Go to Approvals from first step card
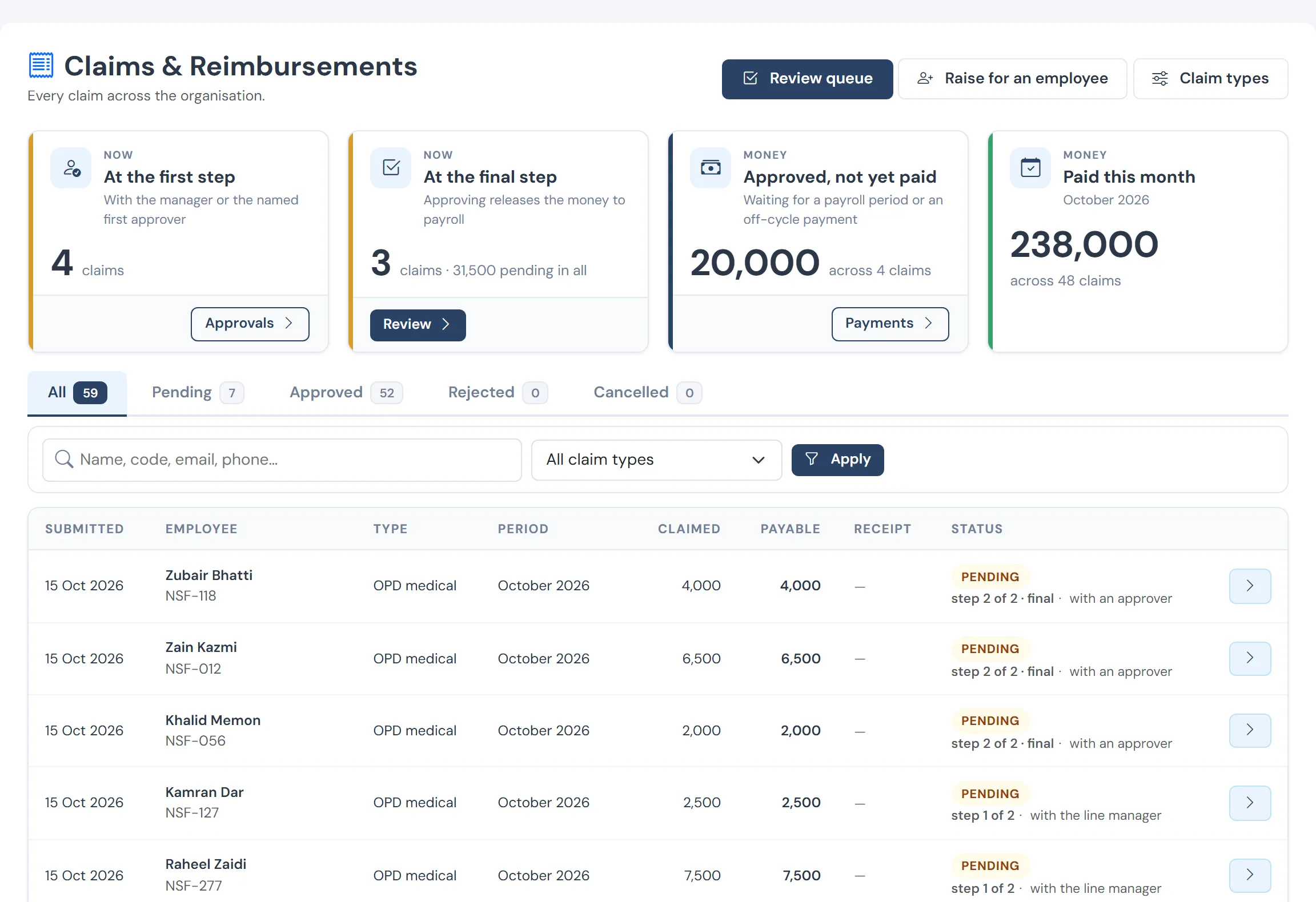This screenshot has width=1316, height=902. click(250, 324)
